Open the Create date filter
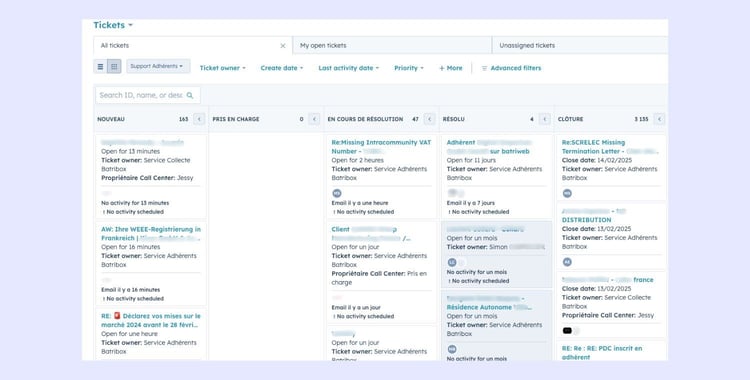750x380 pixels. click(x=282, y=68)
